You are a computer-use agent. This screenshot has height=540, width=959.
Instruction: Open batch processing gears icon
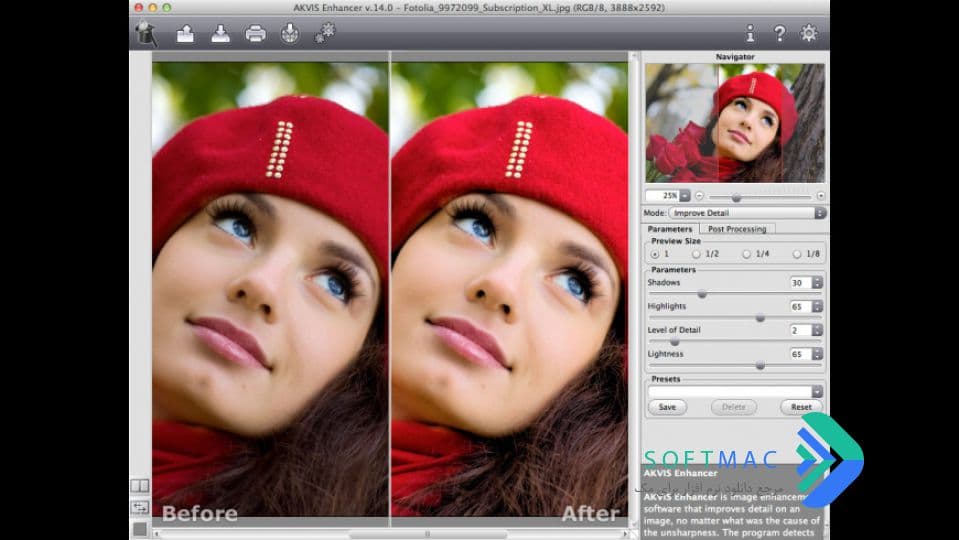click(325, 33)
